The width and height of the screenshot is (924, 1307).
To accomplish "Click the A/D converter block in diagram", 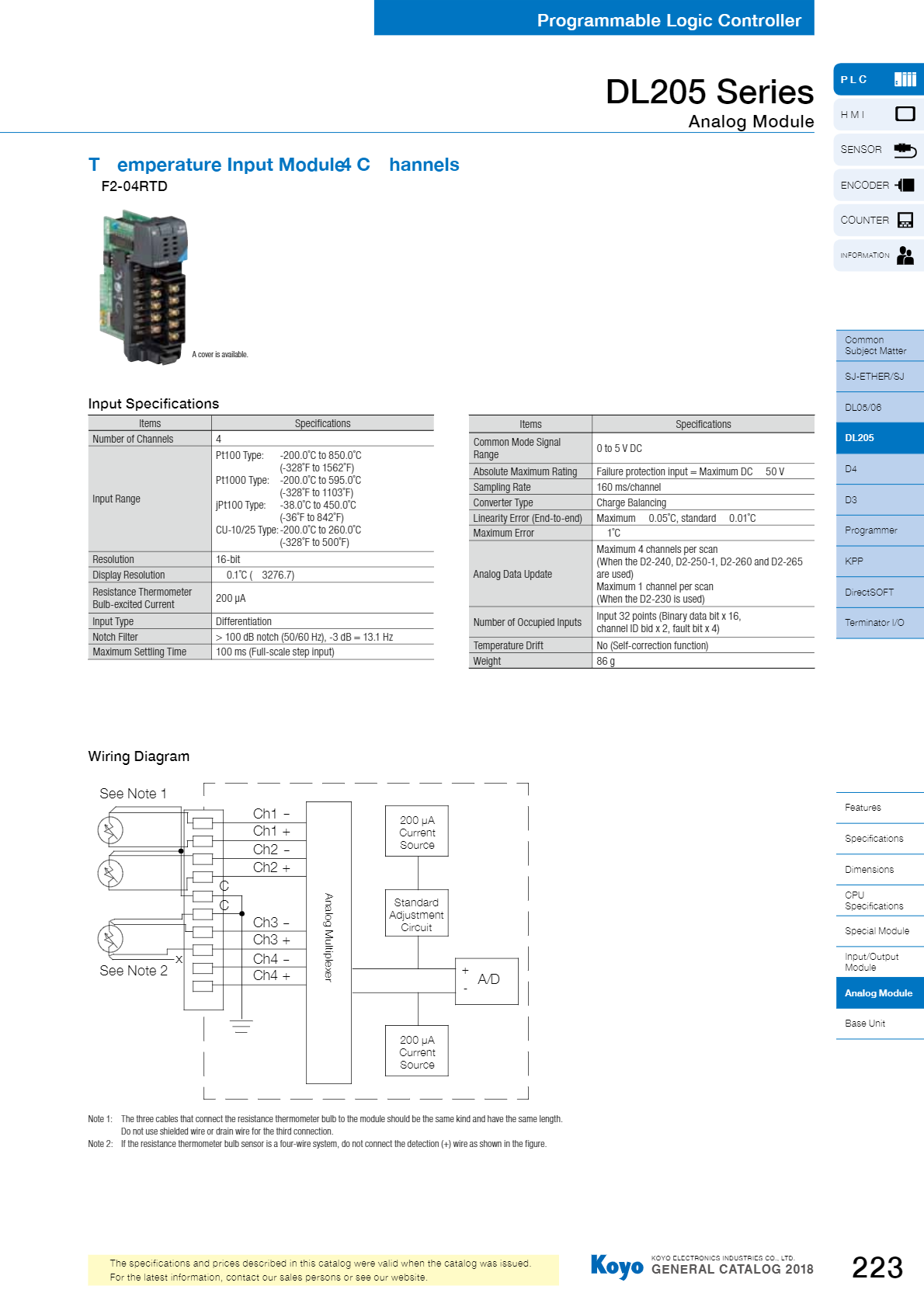I will coord(487,981).
